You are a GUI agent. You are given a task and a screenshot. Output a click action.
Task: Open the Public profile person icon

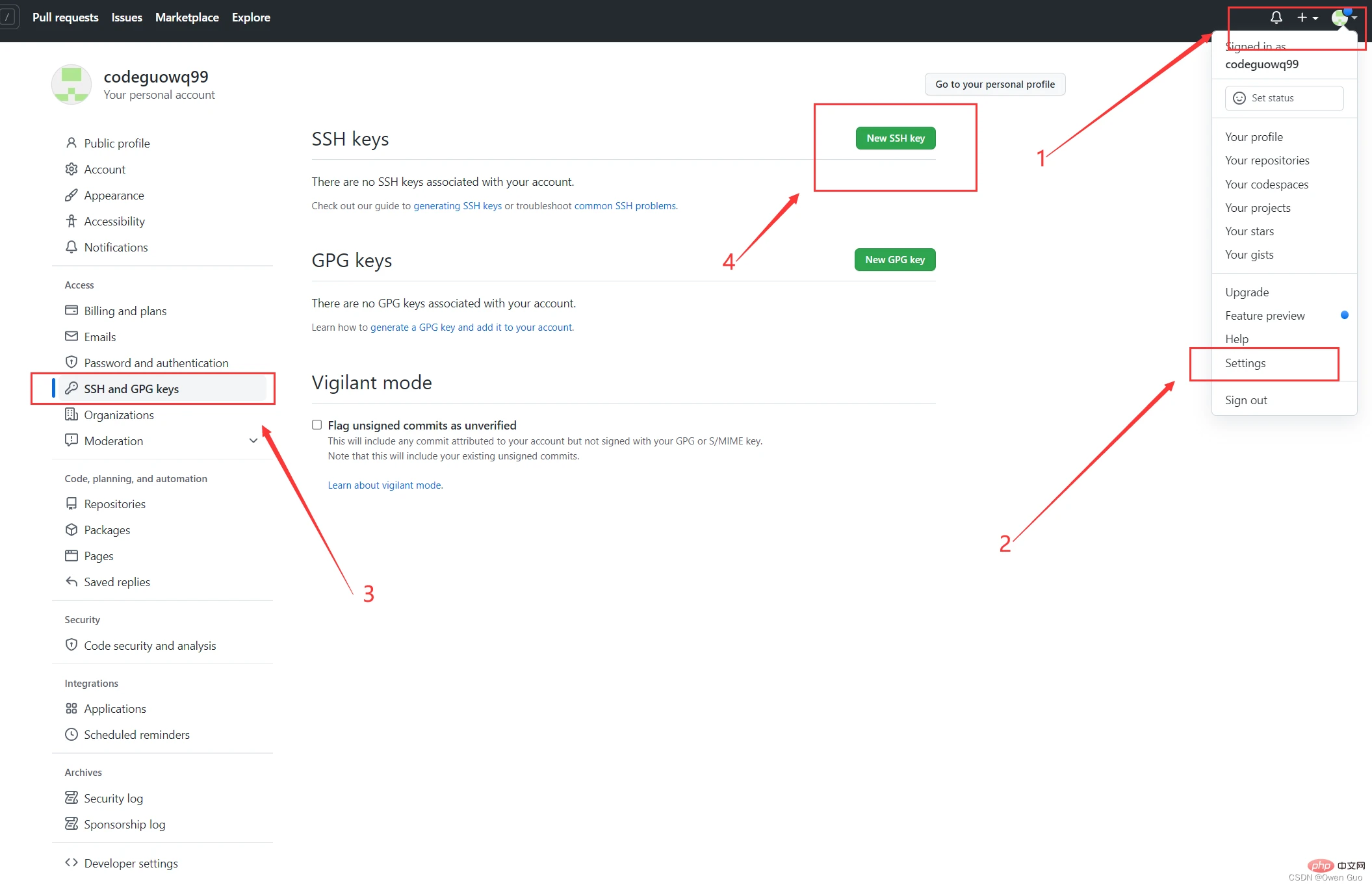pos(71,143)
